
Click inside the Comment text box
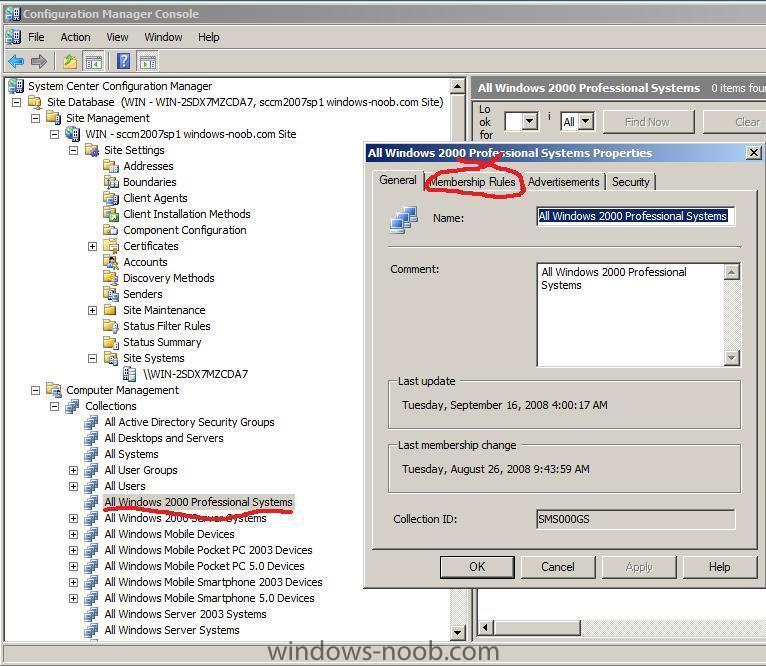point(630,315)
